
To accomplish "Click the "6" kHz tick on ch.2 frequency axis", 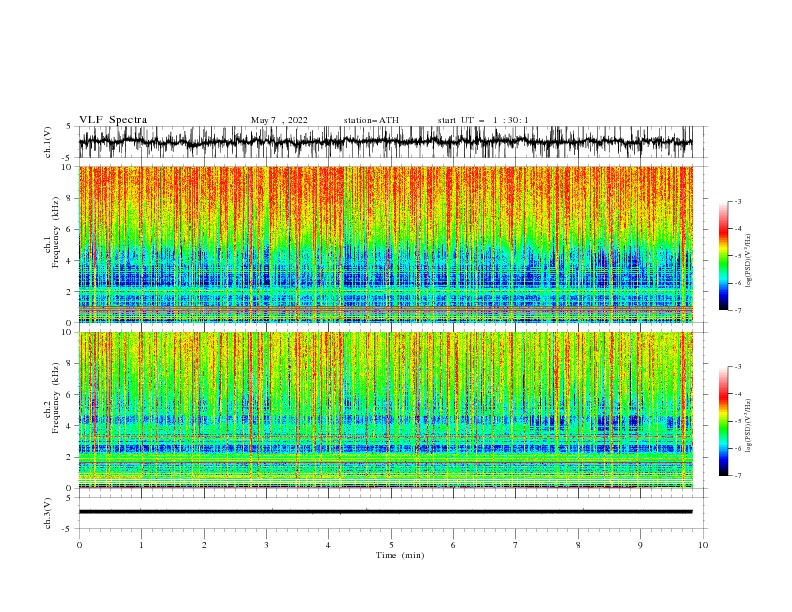I will 69,394.
